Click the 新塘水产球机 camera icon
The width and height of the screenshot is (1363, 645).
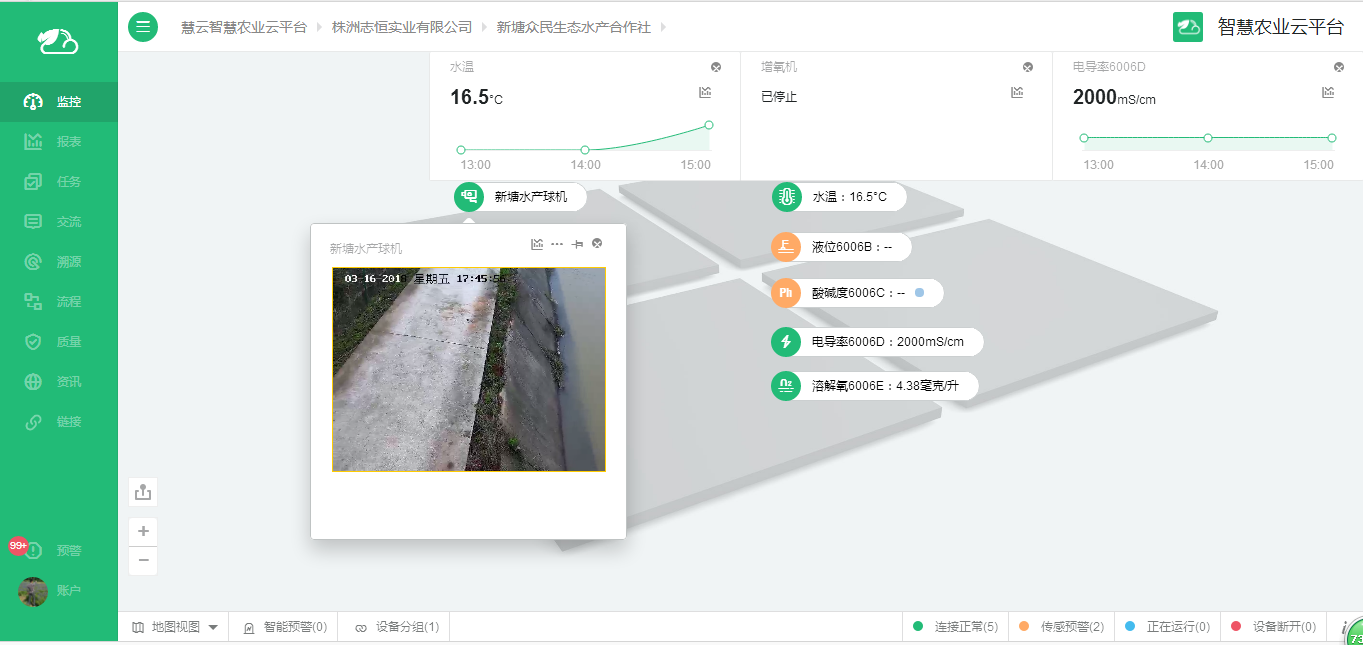coord(469,197)
